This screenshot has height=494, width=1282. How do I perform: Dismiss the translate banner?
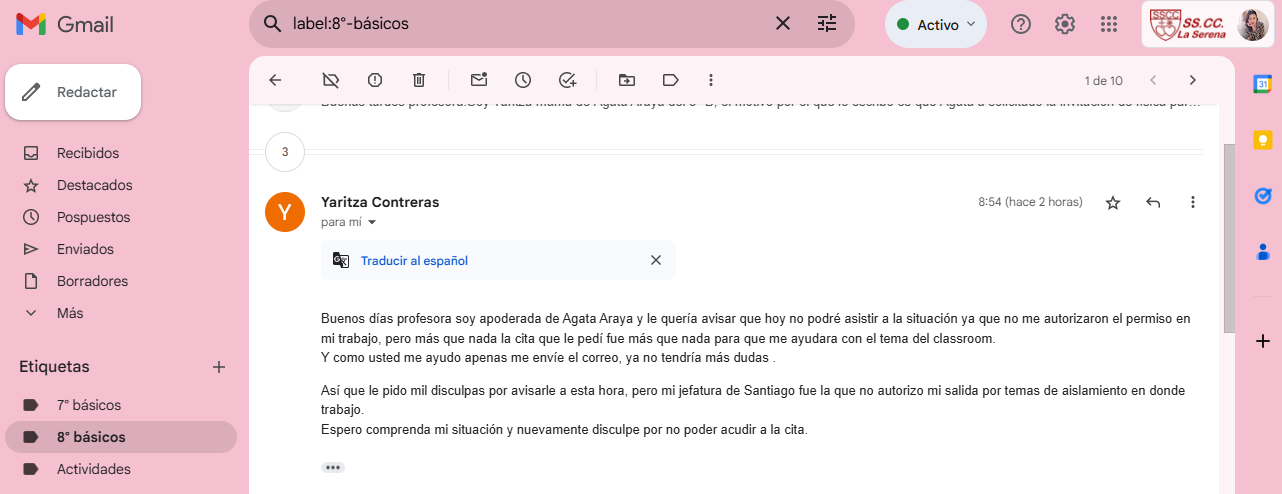click(656, 260)
